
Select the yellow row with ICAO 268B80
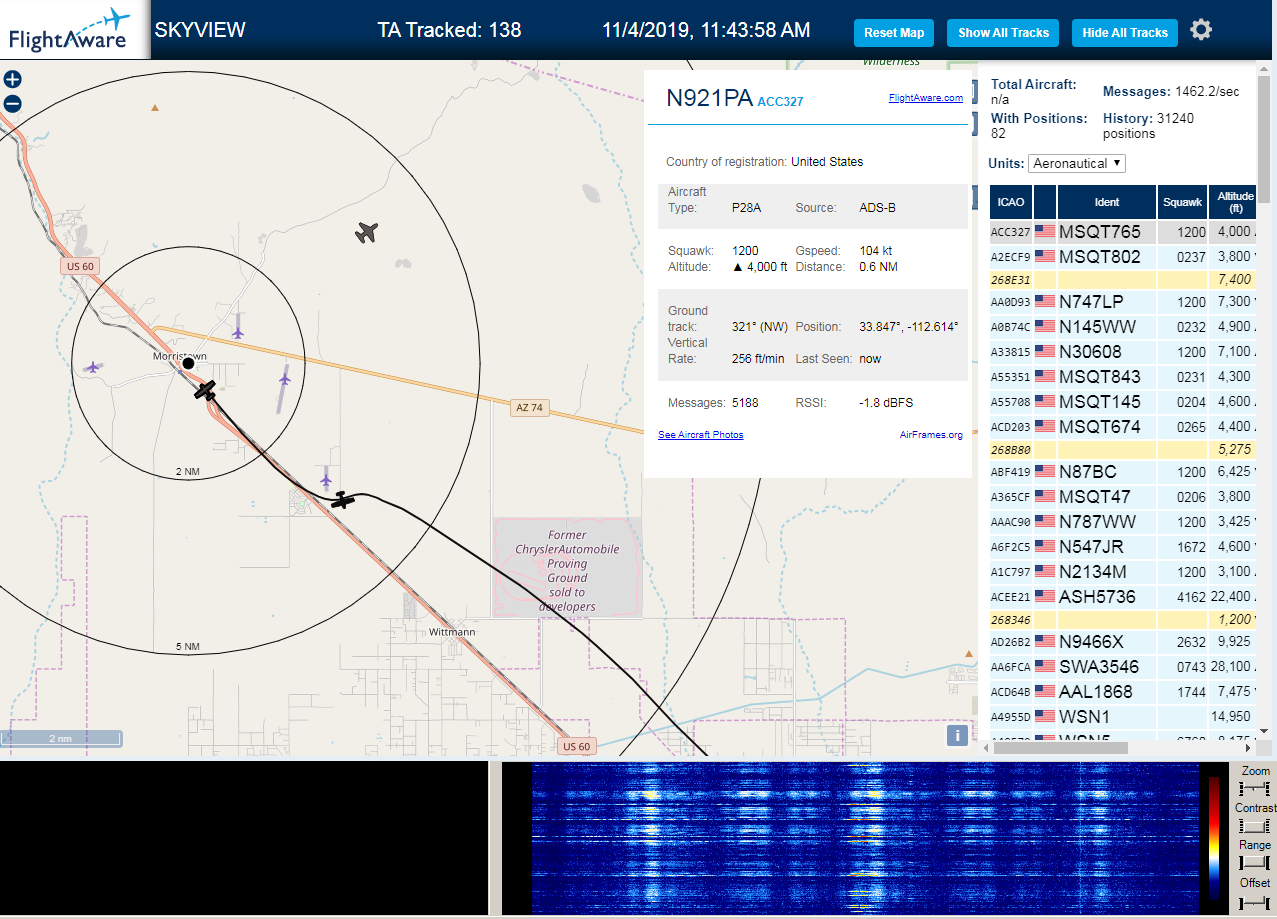1123,450
